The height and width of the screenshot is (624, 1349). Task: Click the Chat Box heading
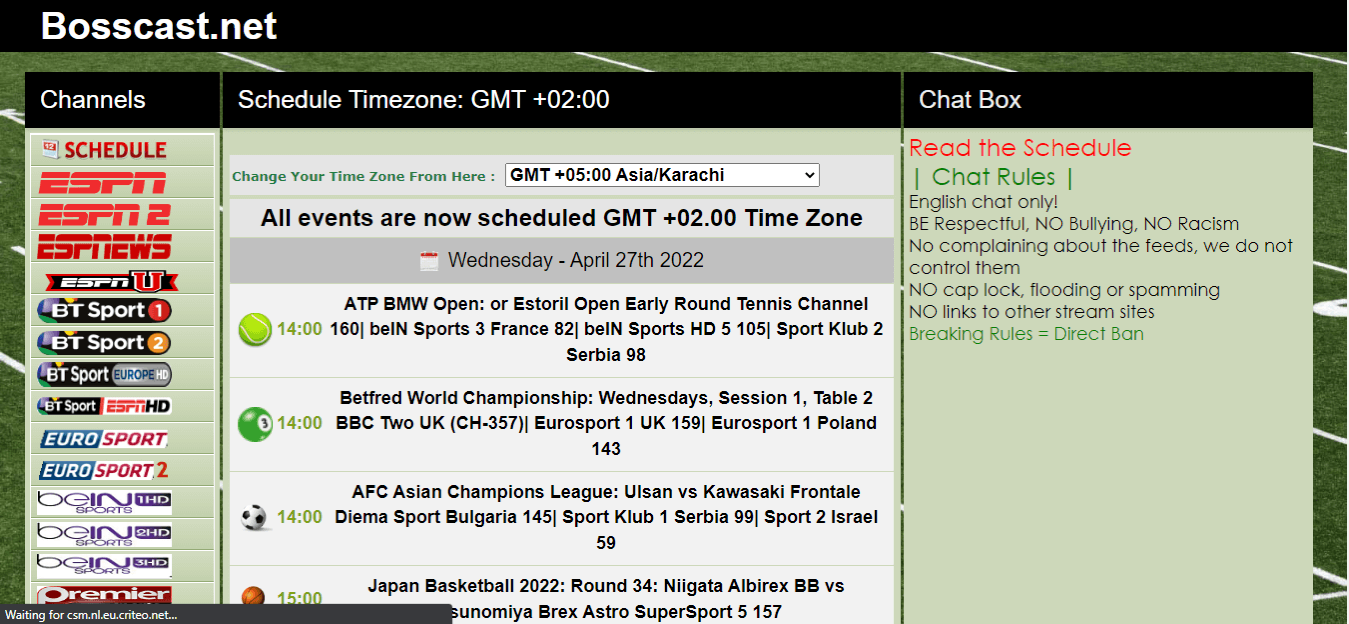coord(970,100)
